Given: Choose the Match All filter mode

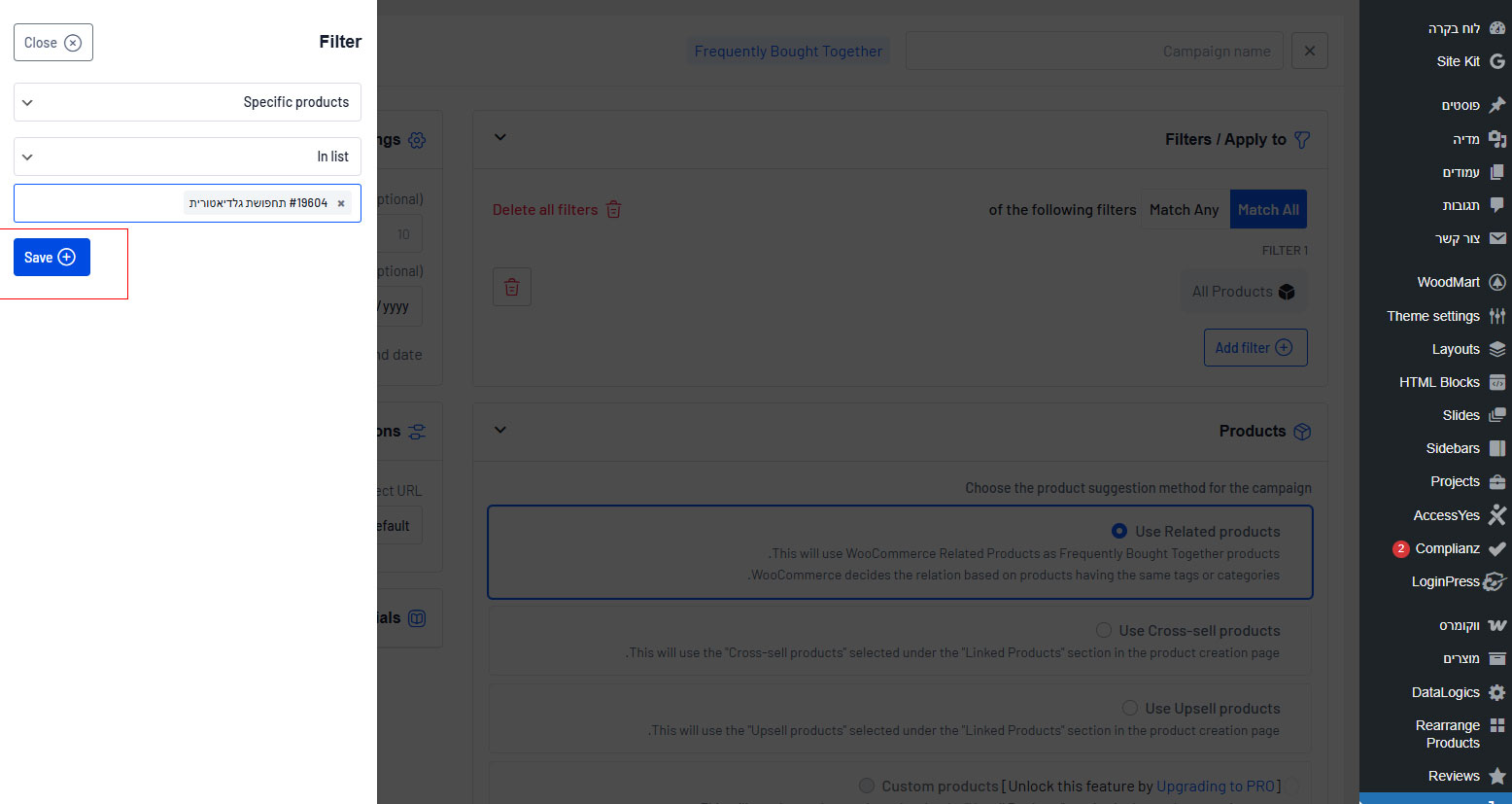Looking at the screenshot, I should (1268, 210).
